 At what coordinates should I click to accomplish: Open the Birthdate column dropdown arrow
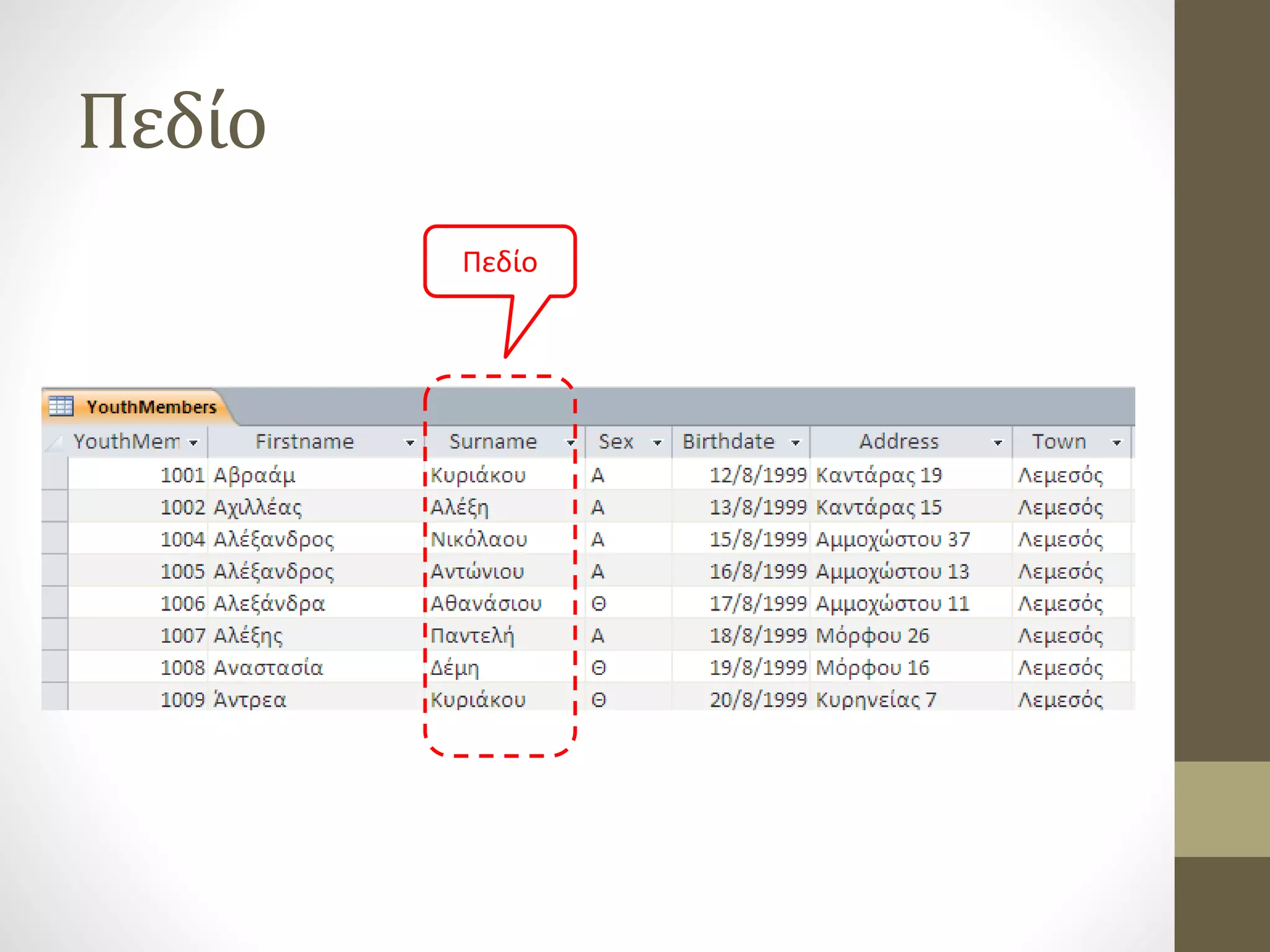click(x=796, y=443)
